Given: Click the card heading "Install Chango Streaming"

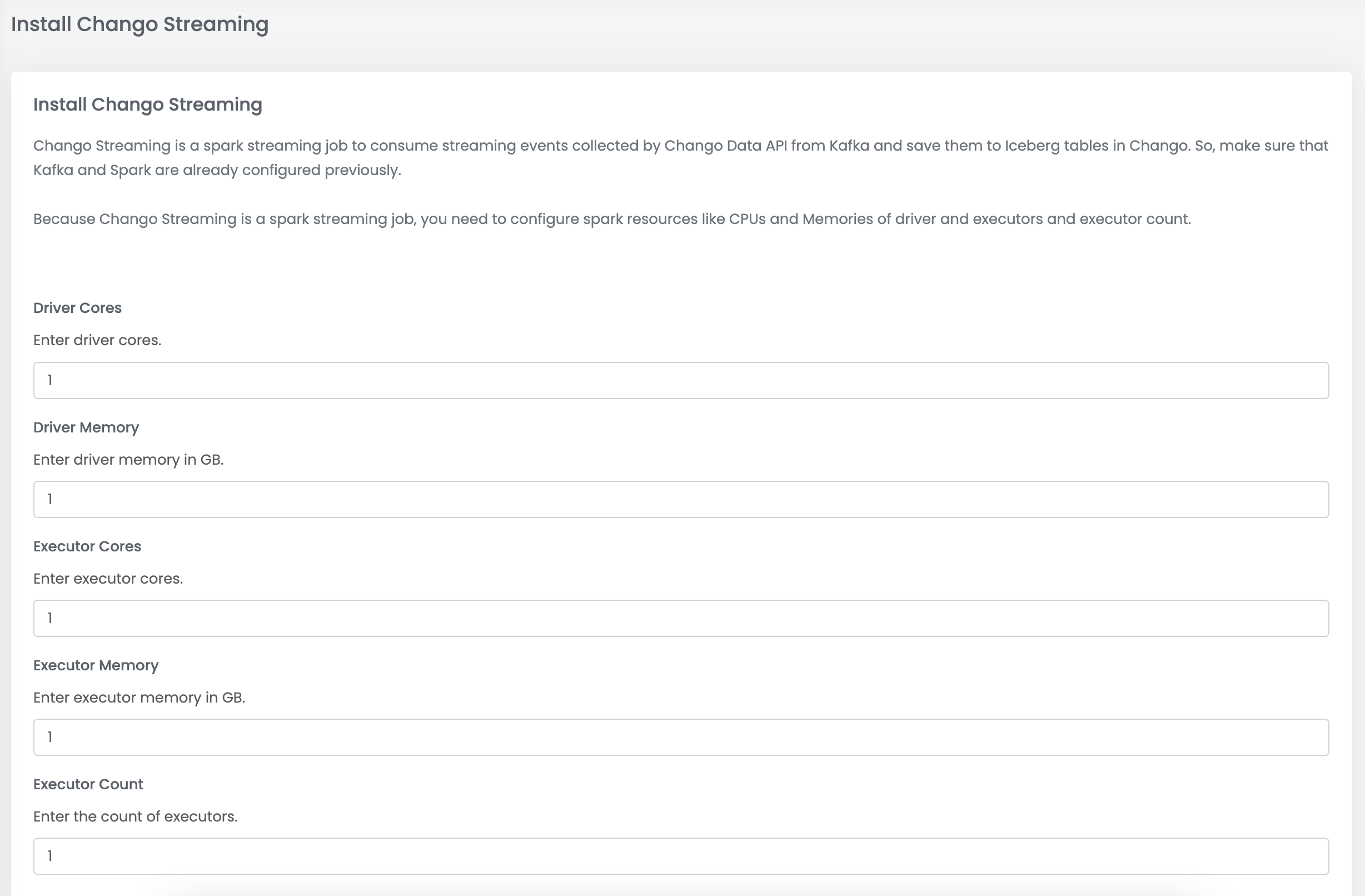Looking at the screenshot, I should [148, 104].
